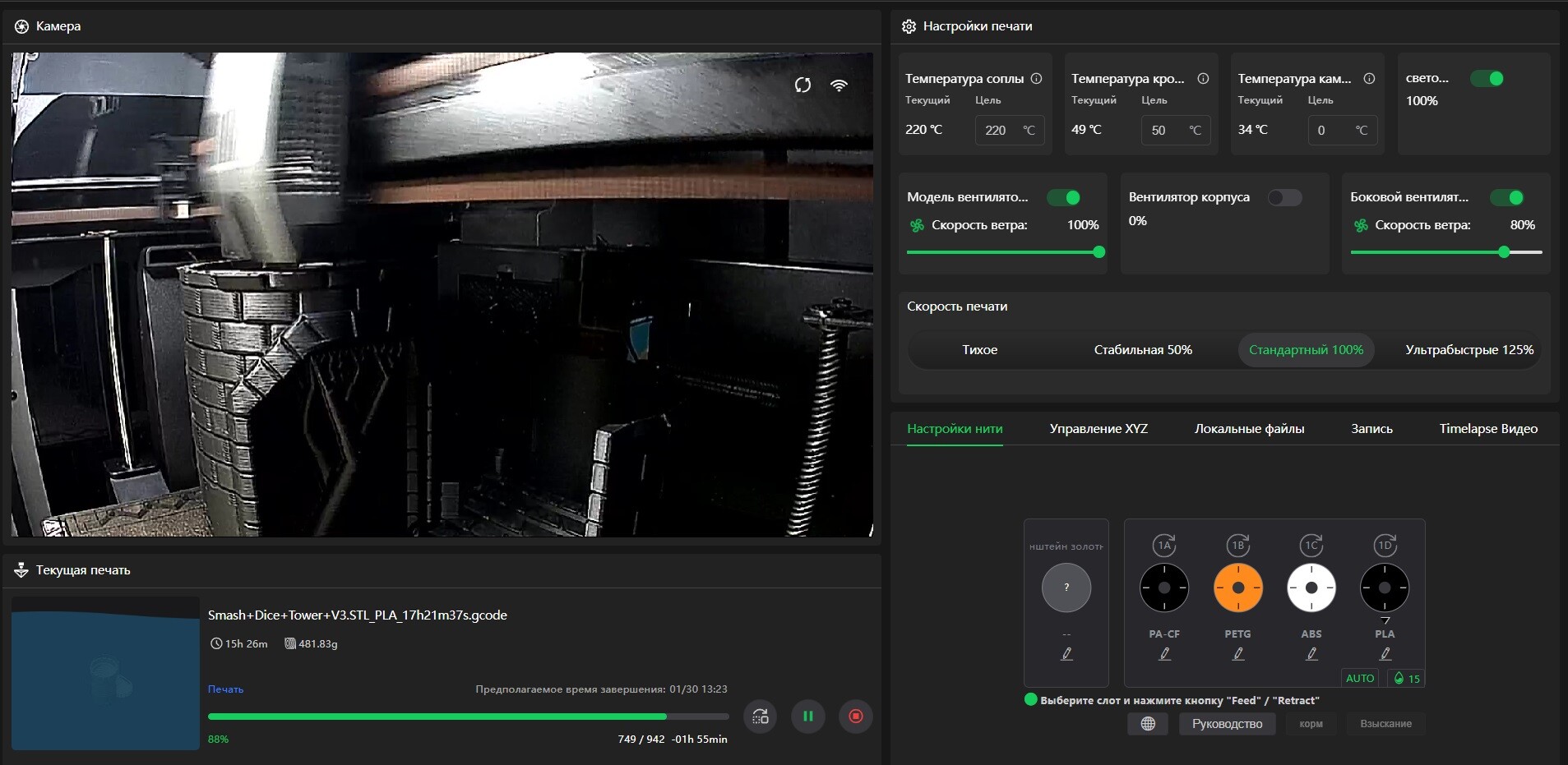Pause the current print job
The width and height of the screenshot is (1568, 765).
[x=807, y=717]
